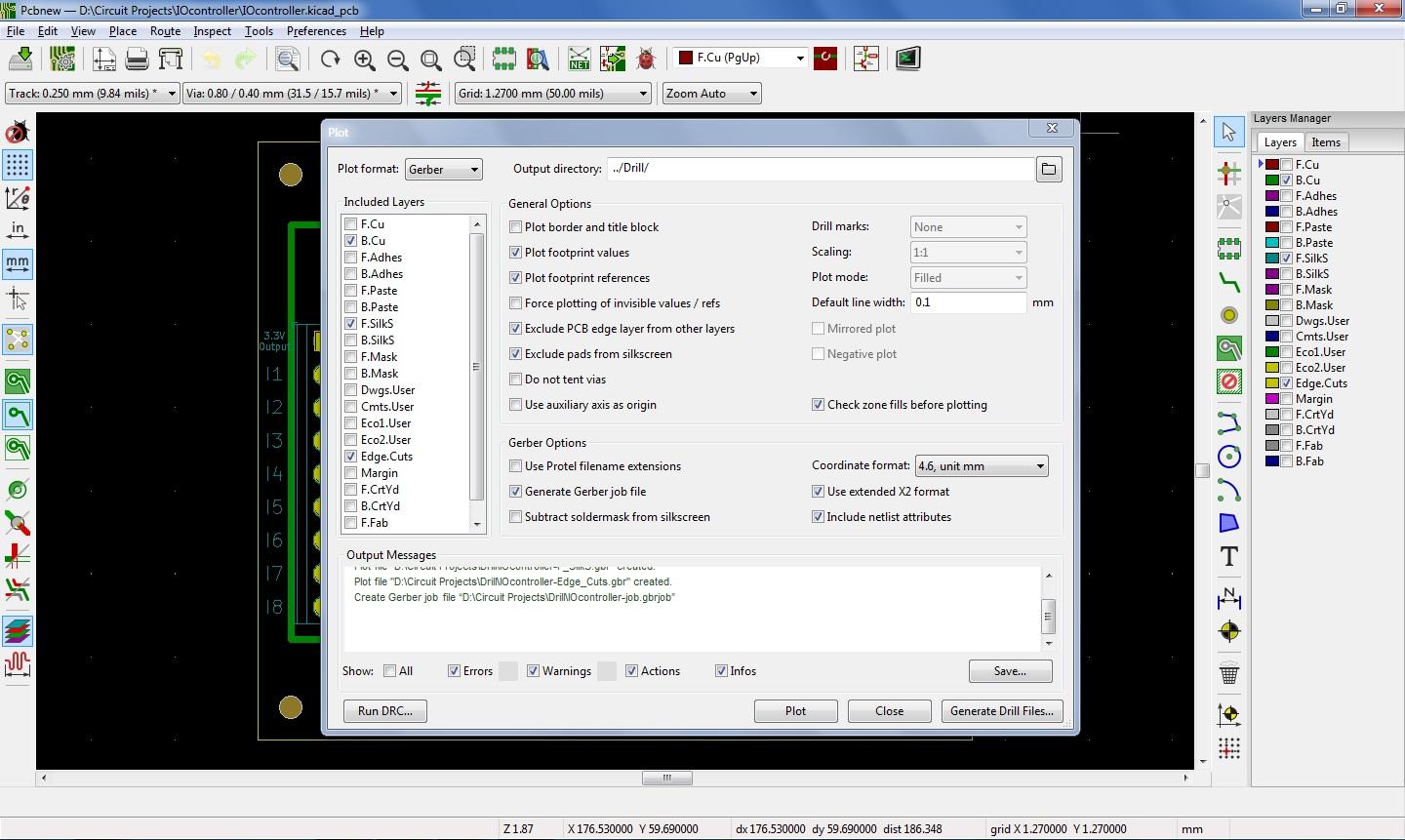
Task: Click the NET netlist icon in toolbar
Action: [580, 60]
